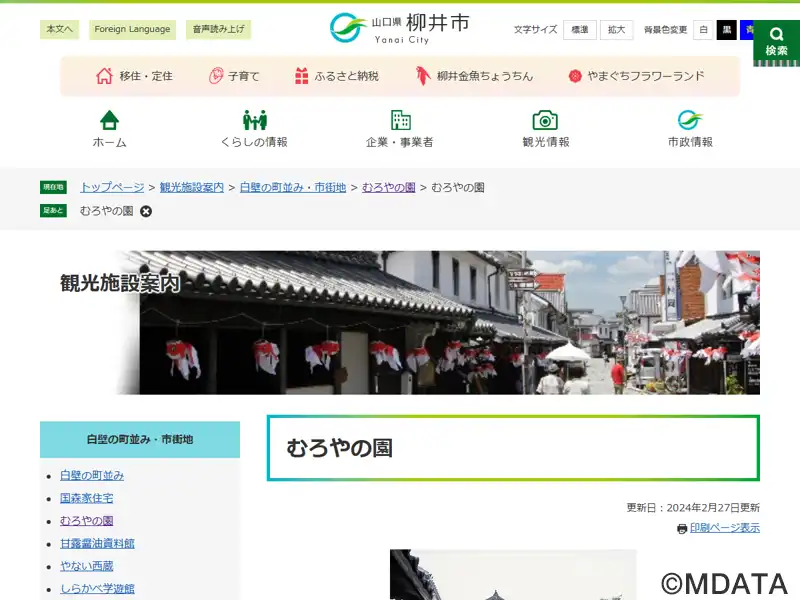Go to 観光情報 label in navigation
This screenshot has width=800, height=600.
(x=545, y=142)
